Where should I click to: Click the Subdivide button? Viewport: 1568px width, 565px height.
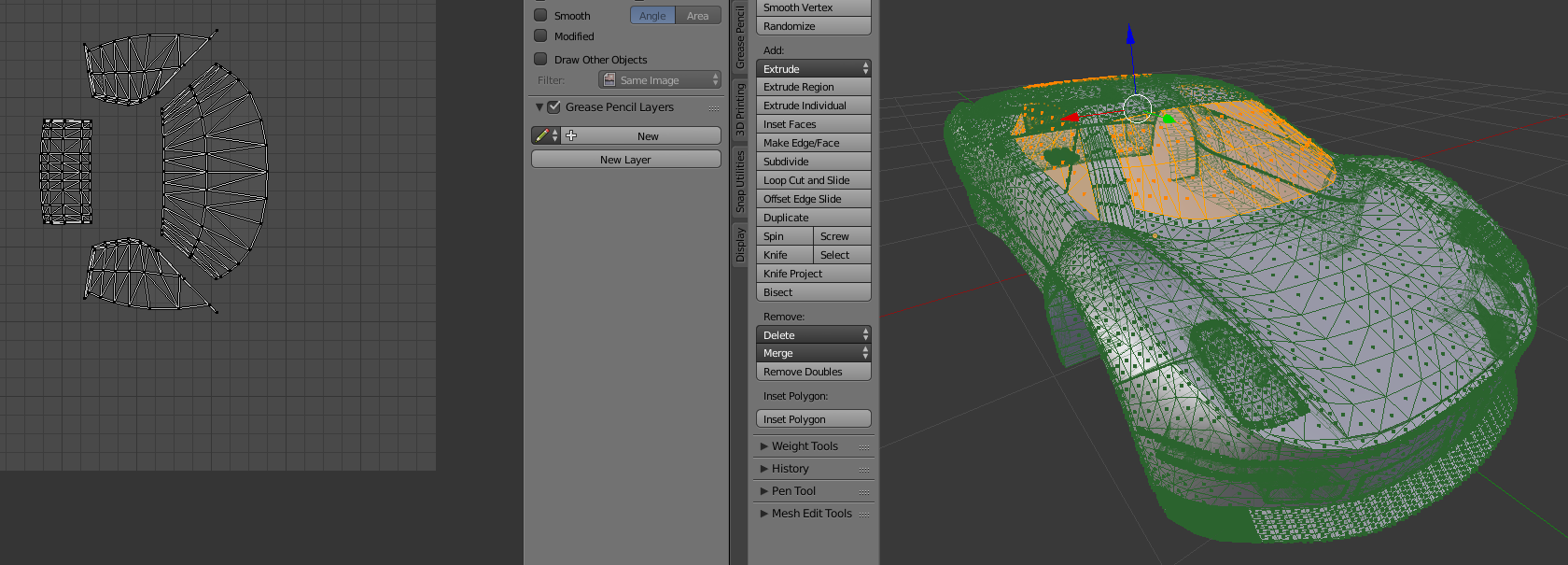pyautogui.click(x=813, y=162)
